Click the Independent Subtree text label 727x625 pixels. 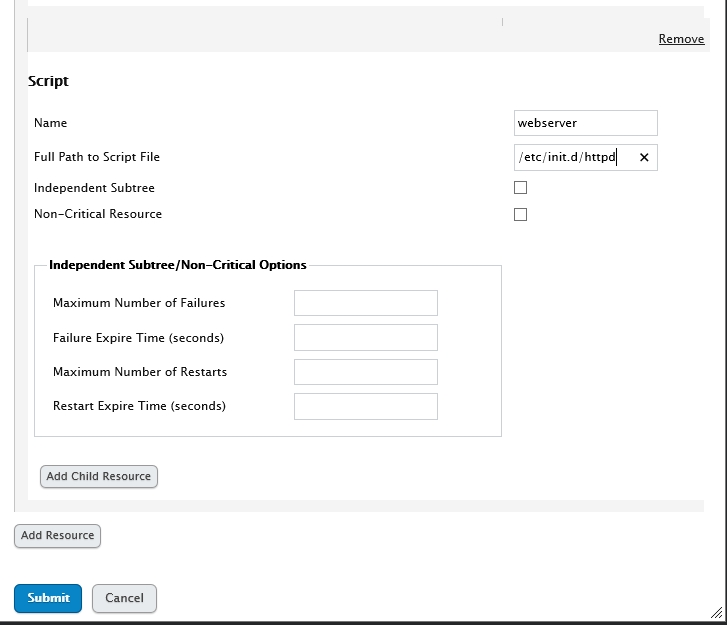click(94, 188)
